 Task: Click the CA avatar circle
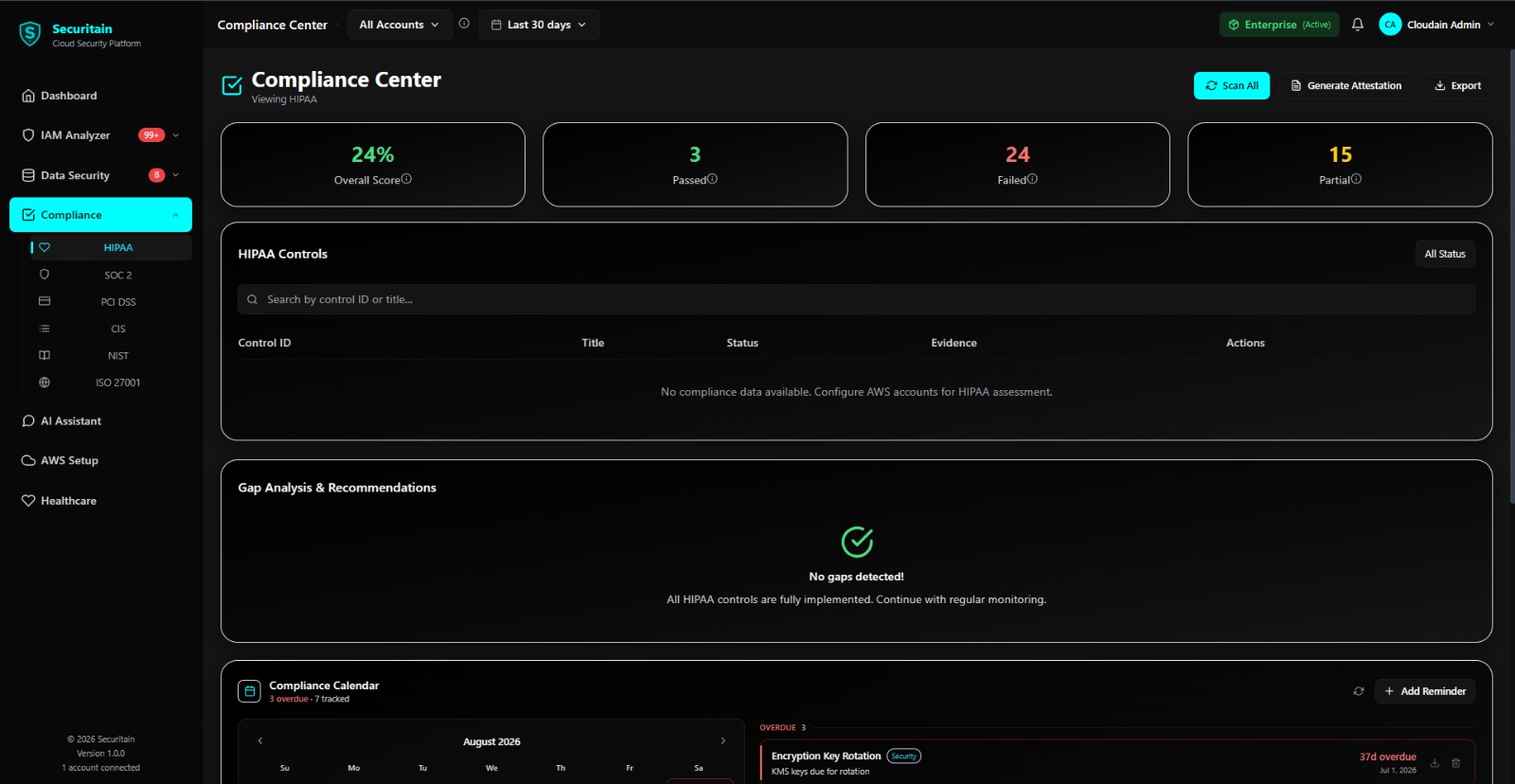[x=1390, y=25]
